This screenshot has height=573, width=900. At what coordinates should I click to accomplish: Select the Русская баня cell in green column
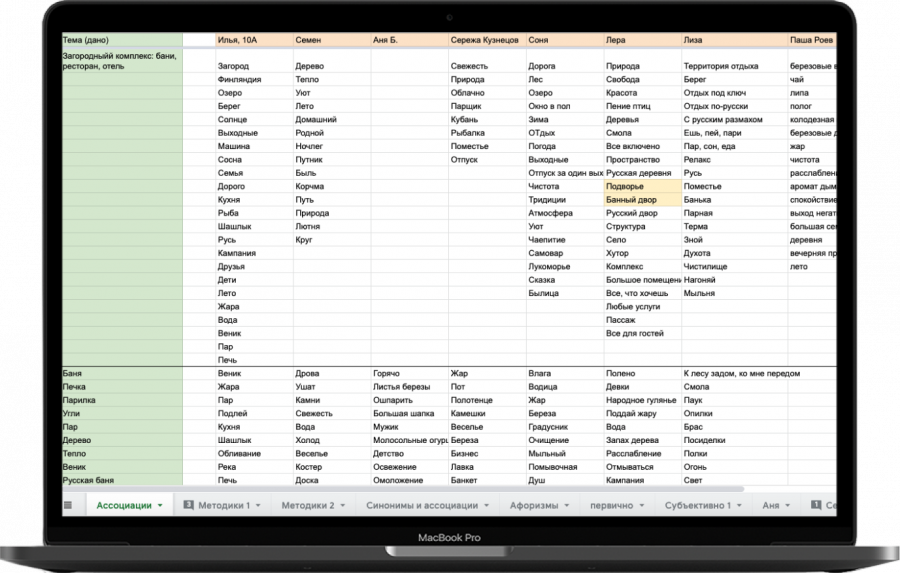(122, 480)
